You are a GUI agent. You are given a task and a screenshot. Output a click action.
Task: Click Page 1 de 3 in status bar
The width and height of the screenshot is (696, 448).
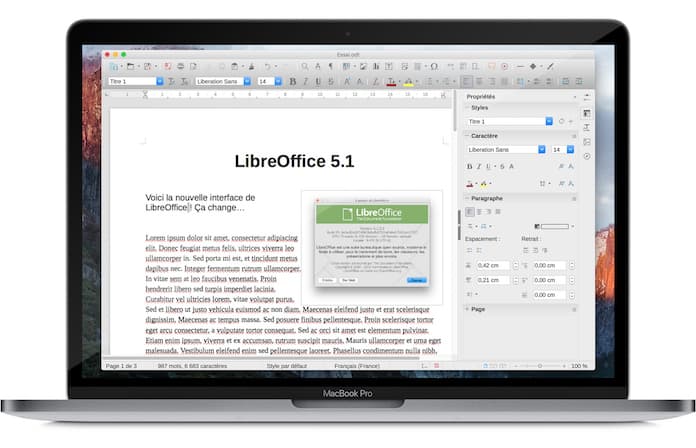click(121, 366)
